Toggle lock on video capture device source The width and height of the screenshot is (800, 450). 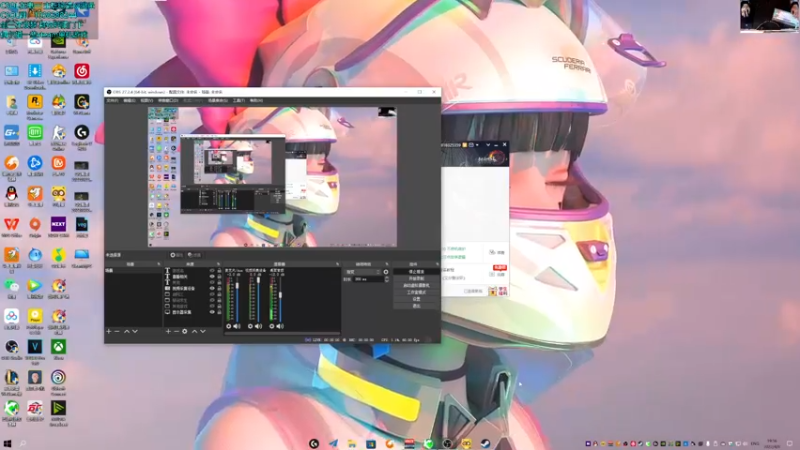coord(219,288)
